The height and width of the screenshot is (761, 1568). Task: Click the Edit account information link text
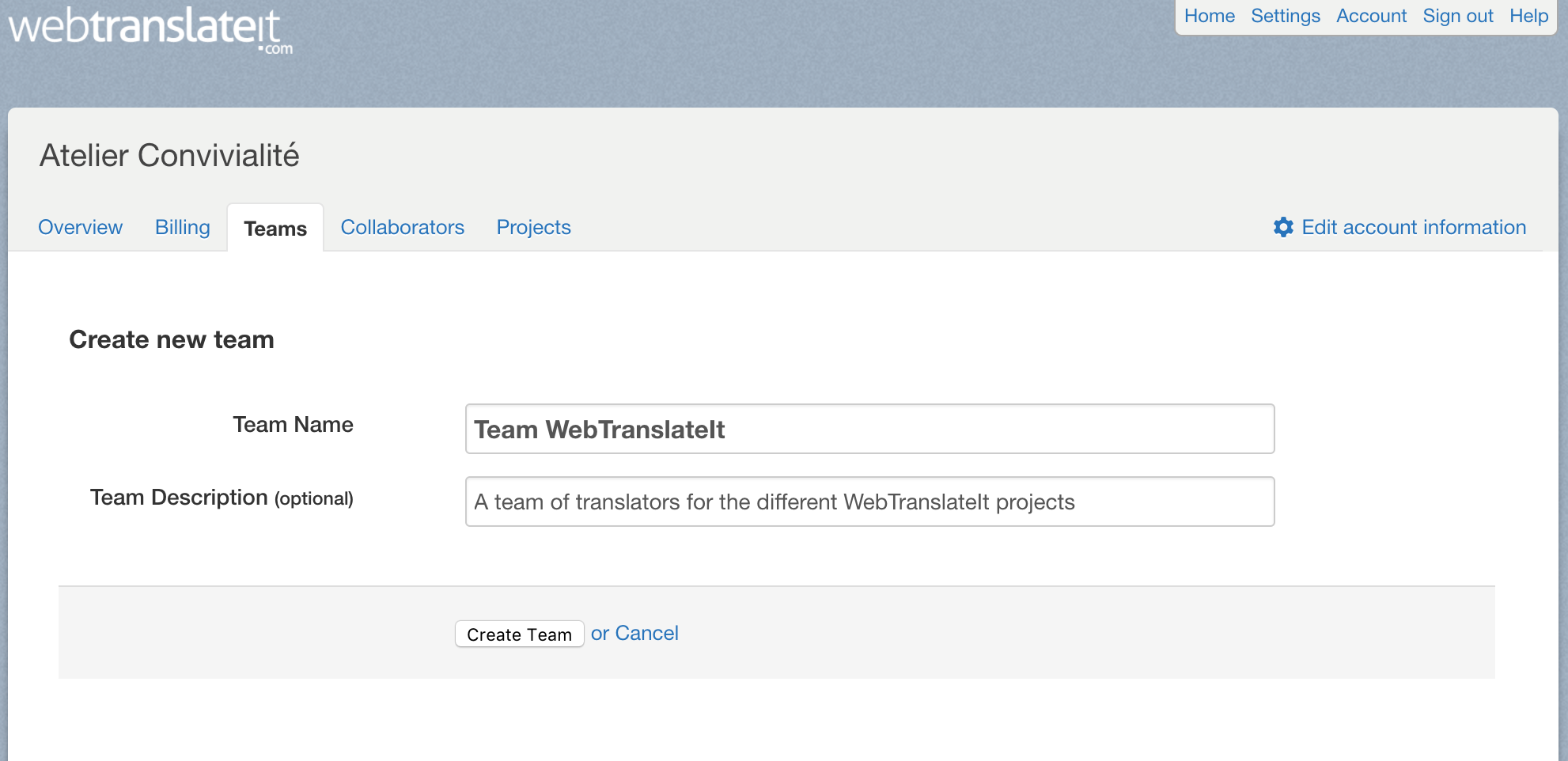pyautogui.click(x=1413, y=227)
